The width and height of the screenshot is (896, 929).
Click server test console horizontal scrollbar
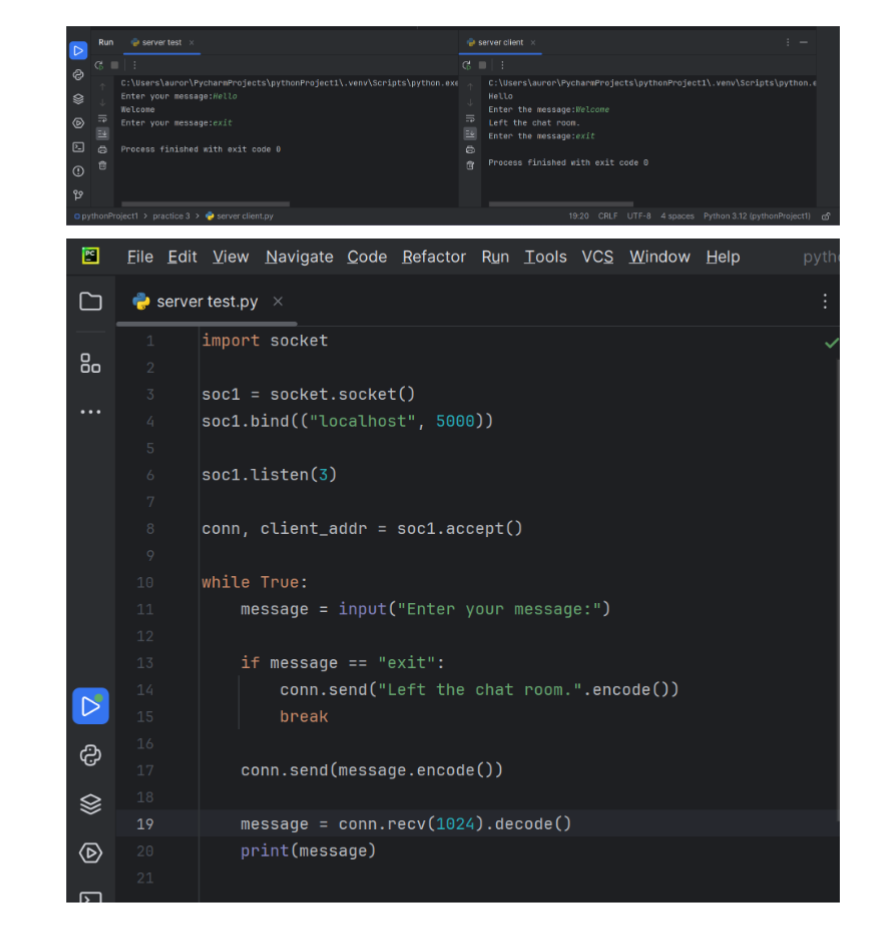(x=206, y=204)
